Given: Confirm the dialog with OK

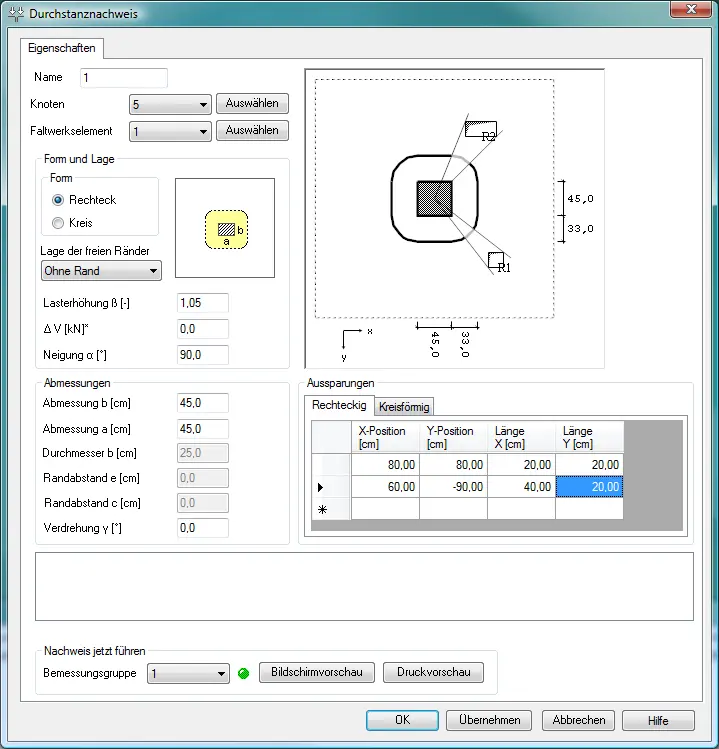Looking at the screenshot, I should (402, 720).
